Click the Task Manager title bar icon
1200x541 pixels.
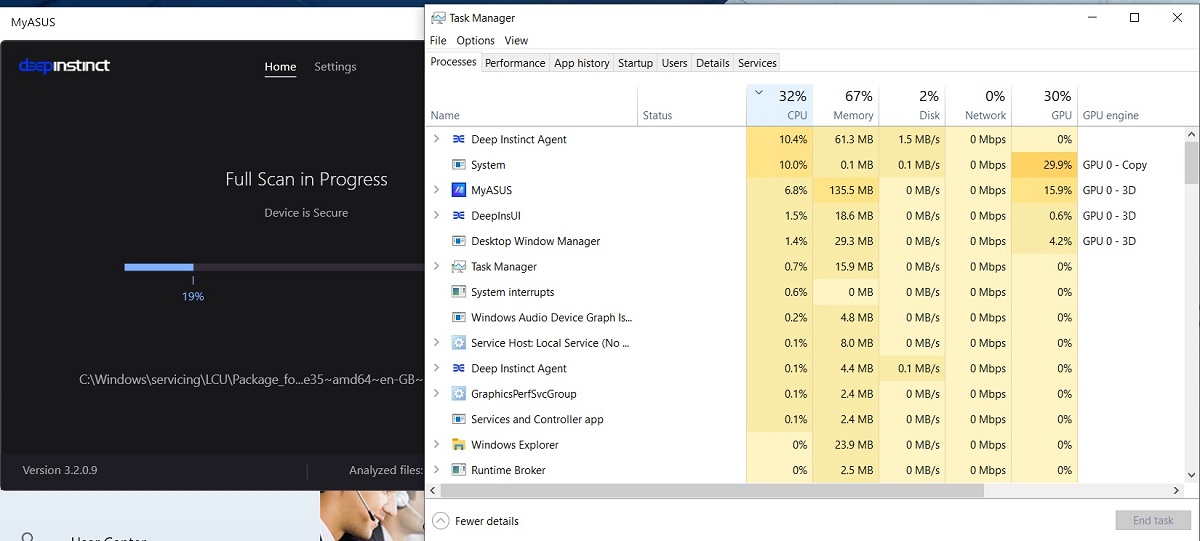[x=438, y=17]
